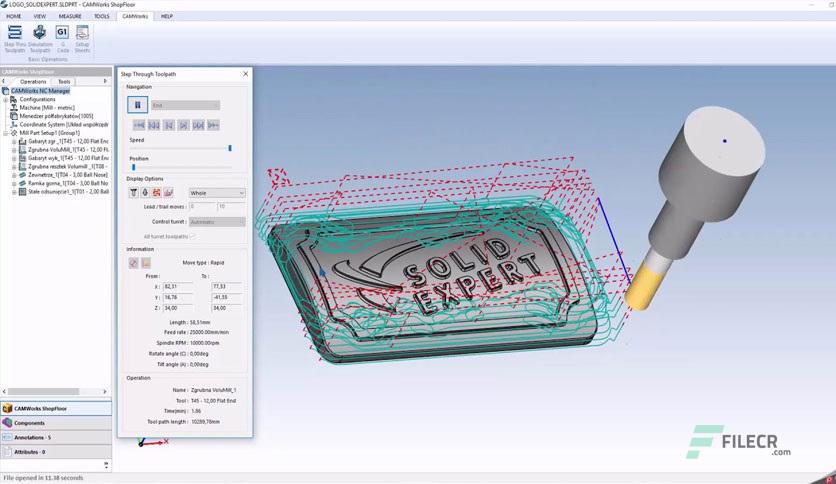Select Machine [Mill - metric] node
The image size is (836, 484).
(x=47, y=108)
